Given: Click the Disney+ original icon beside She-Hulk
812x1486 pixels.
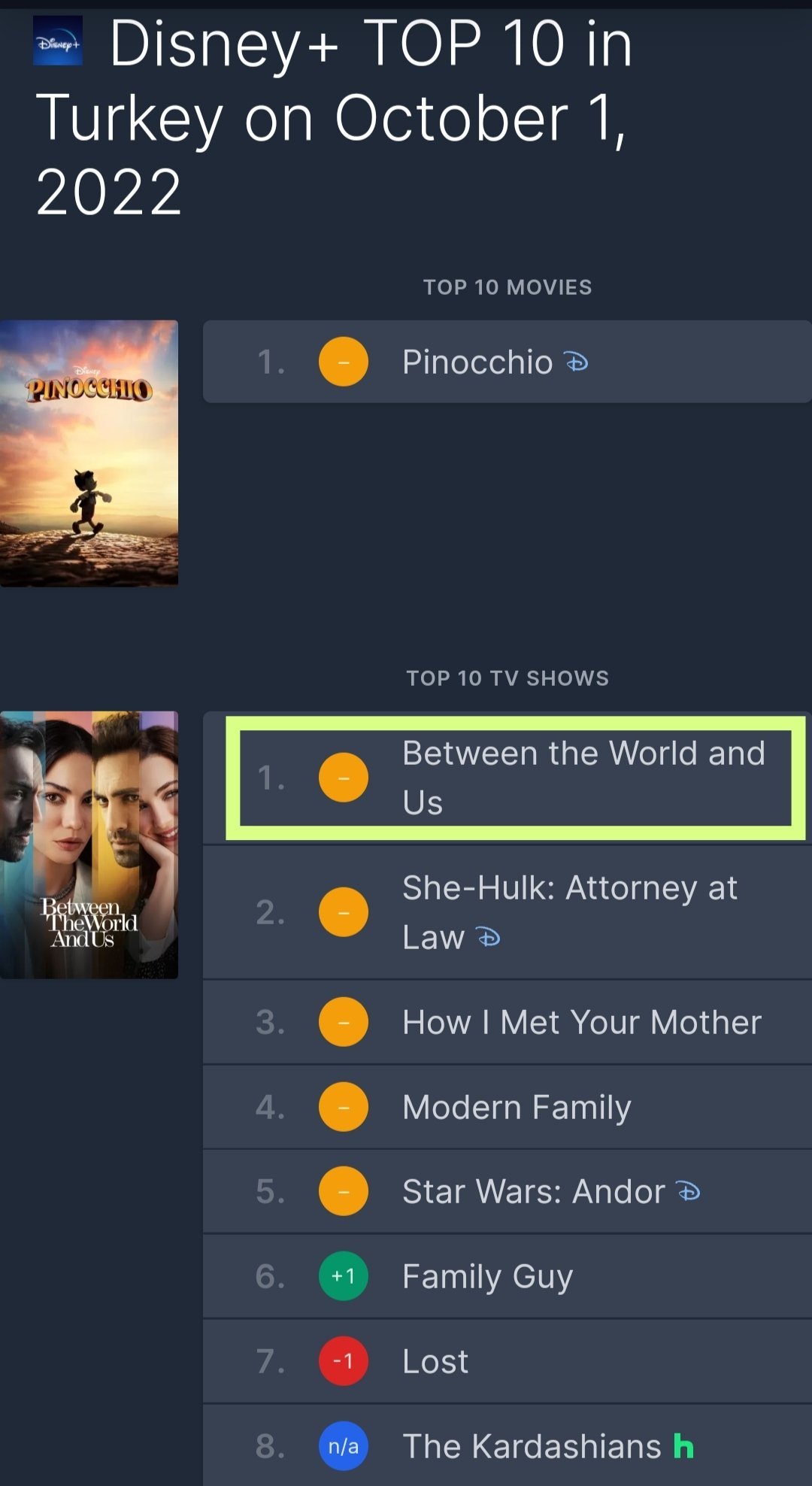Looking at the screenshot, I should (489, 938).
